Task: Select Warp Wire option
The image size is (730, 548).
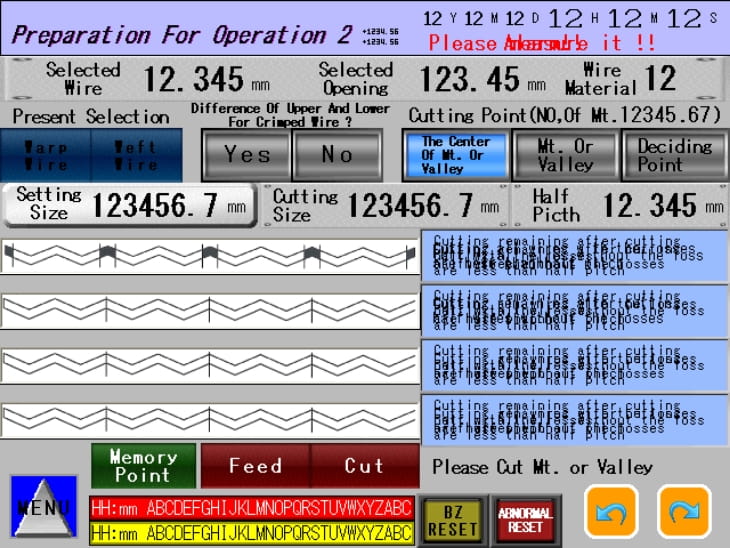Action: [47, 155]
